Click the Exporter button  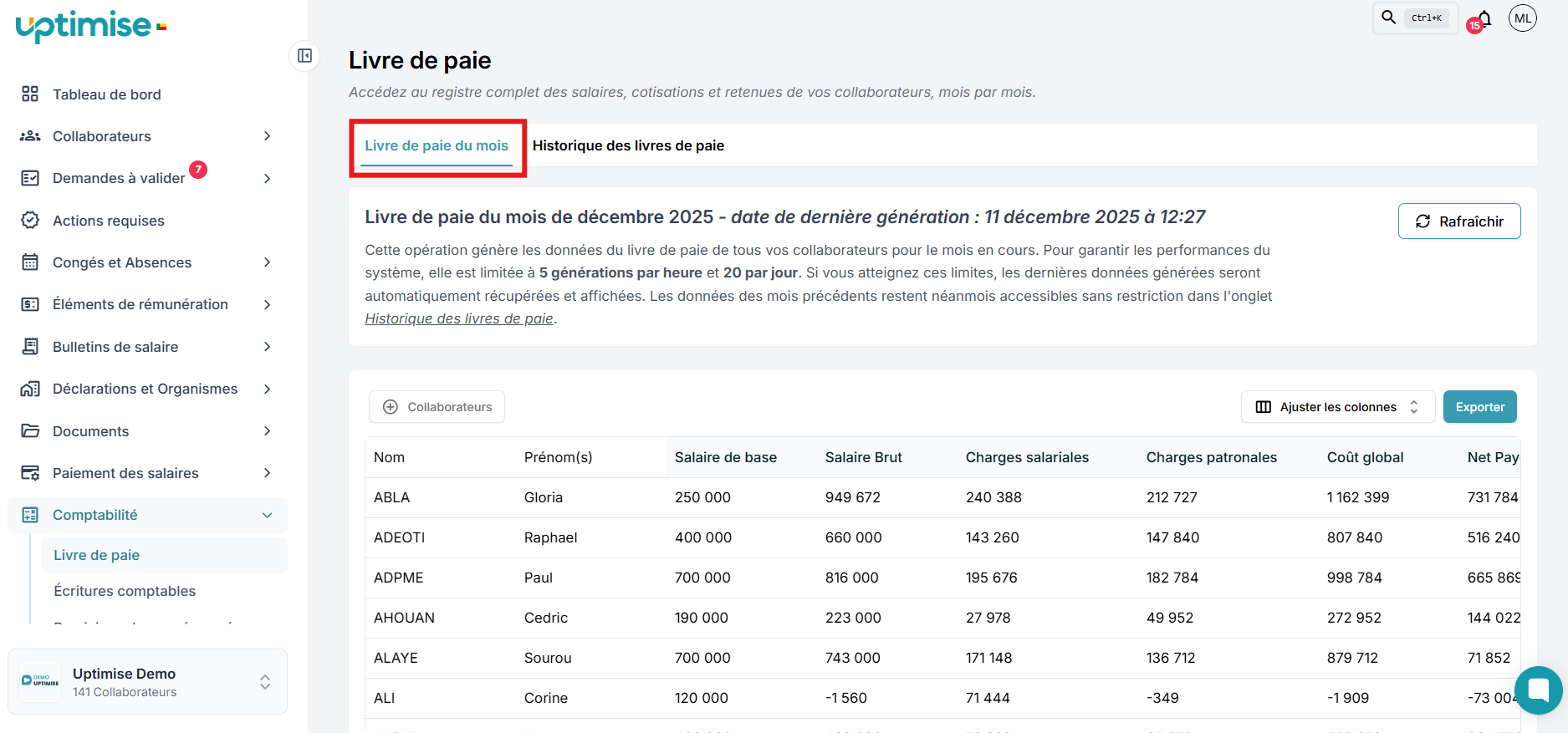1480,407
